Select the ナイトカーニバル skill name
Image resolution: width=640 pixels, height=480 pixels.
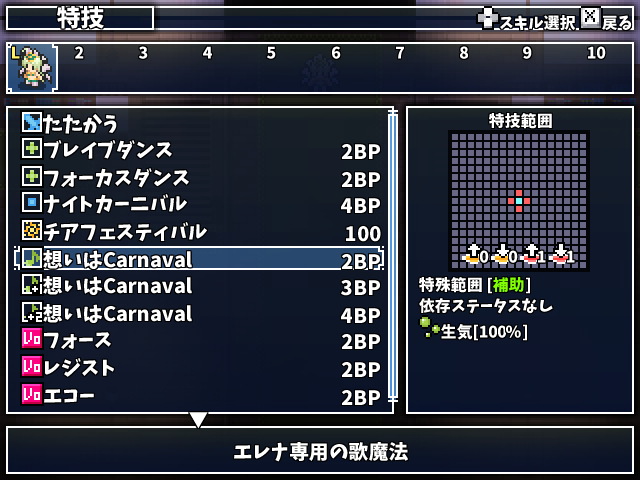115,203
